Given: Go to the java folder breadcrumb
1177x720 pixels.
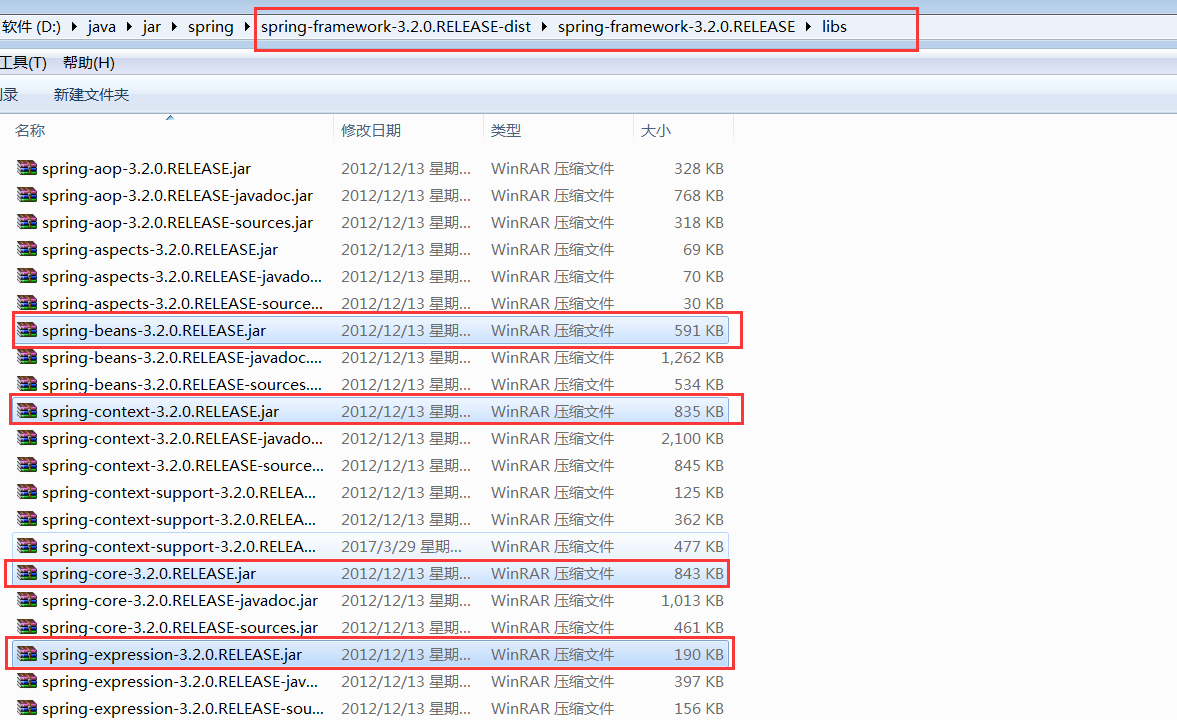Looking at the screenshot, I should (101, 27).
